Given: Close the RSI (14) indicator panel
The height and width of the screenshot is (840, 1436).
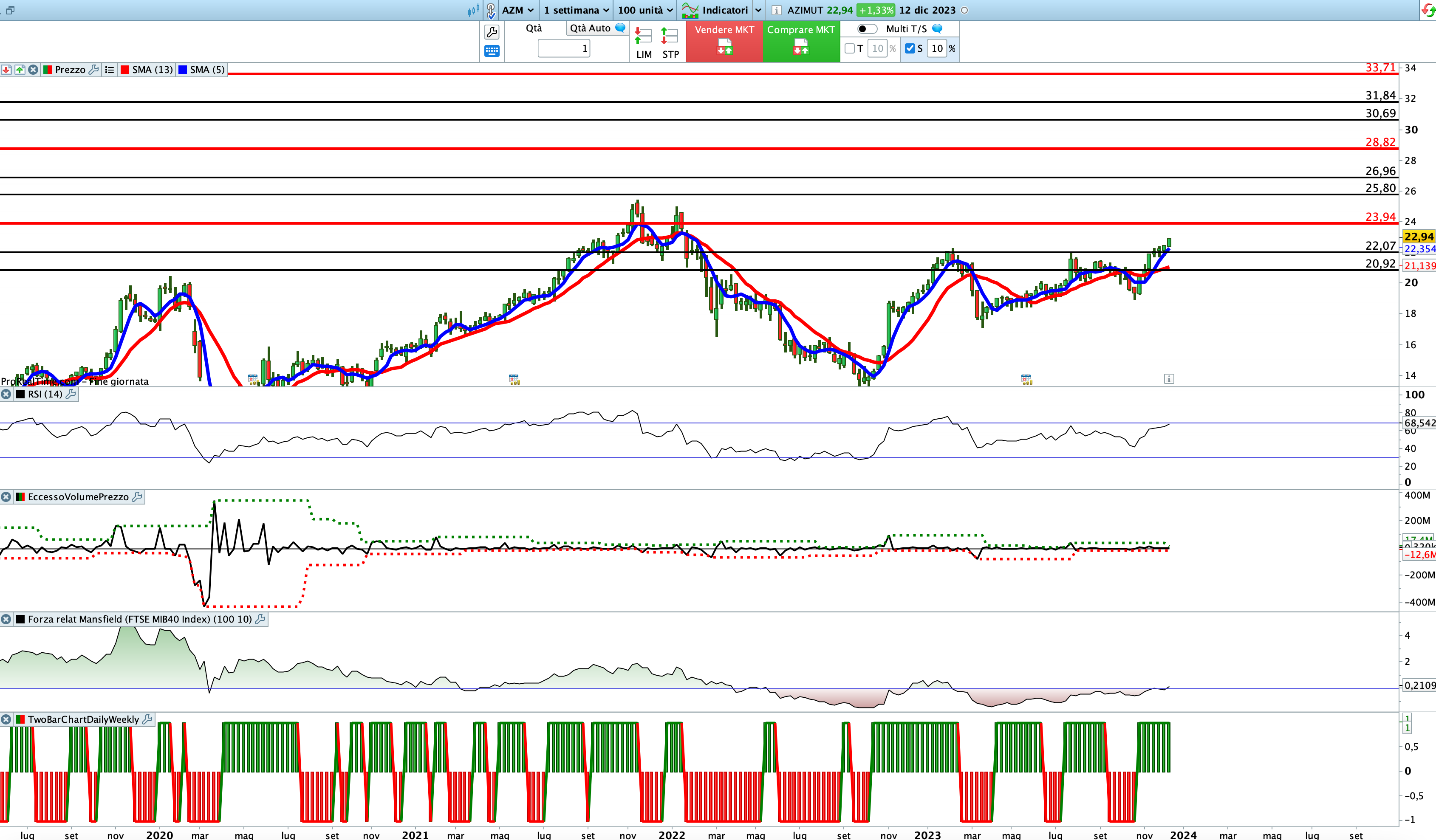Looking at the screenshot, I should [6, 394].
